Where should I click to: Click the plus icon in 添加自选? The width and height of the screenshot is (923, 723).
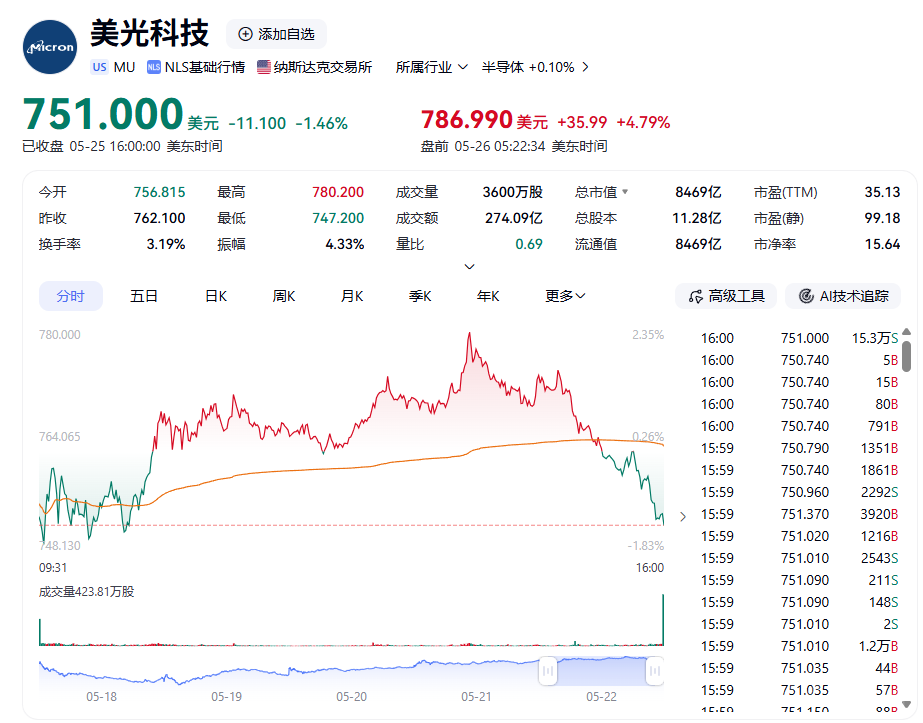click(x=245, y=34)
